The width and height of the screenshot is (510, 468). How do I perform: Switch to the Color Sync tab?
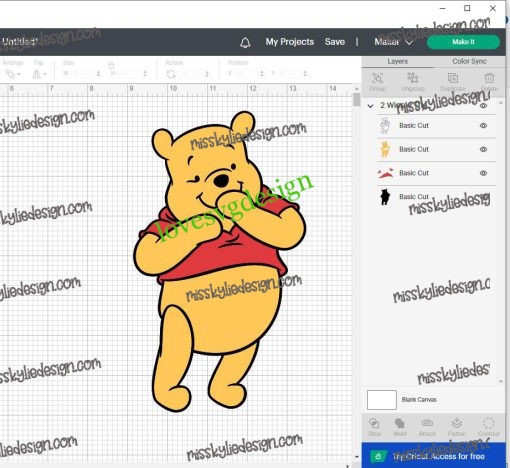[x=469, y=61]
